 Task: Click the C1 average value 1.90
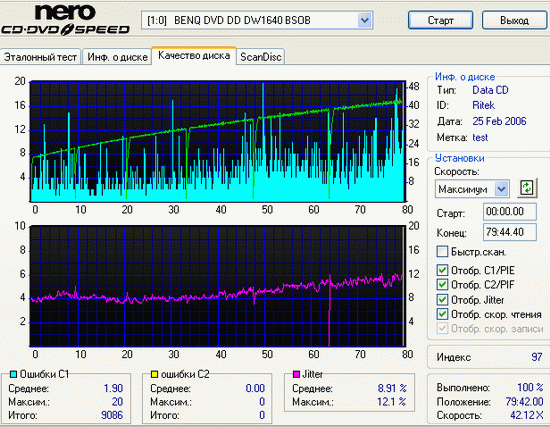click(x=113, y=388)
